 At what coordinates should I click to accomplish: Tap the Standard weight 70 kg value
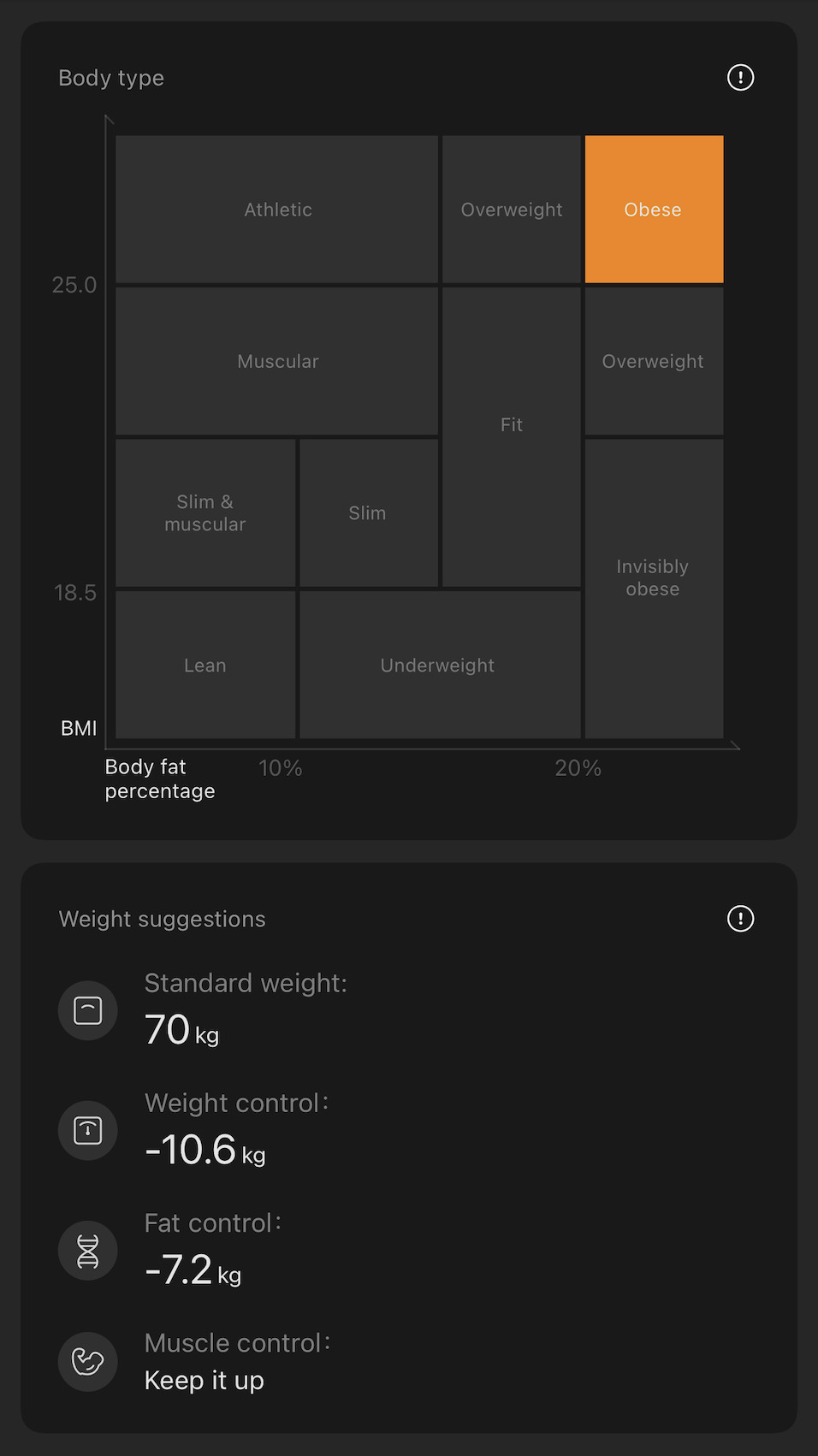click(x=181, y=1030)
